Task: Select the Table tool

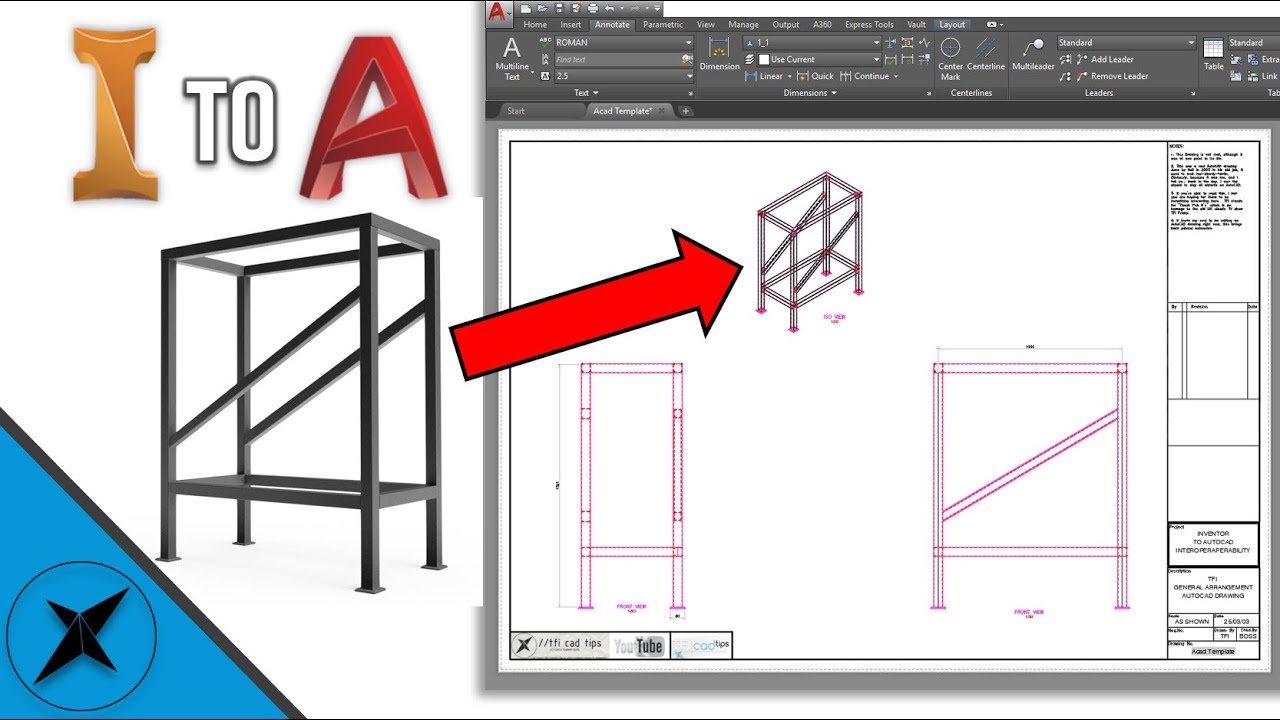Action: pyautogui.click(x=1213, y=53)
